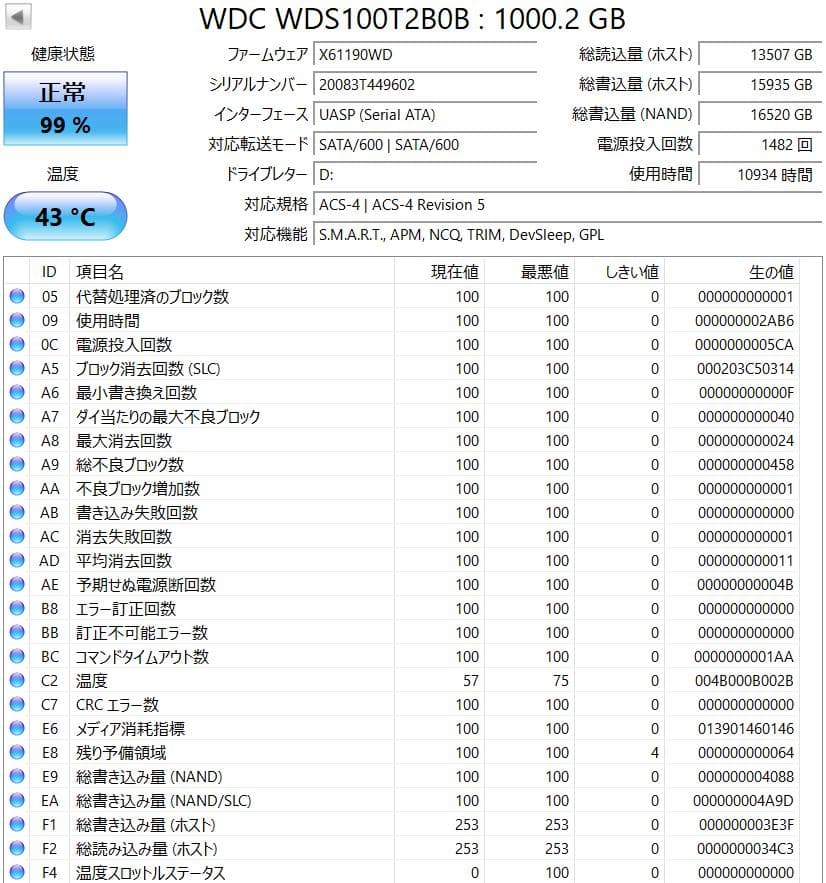Select power-on hours value 10934 時間
This screenshot has height=883, width=826.
(x=760, y=175)
